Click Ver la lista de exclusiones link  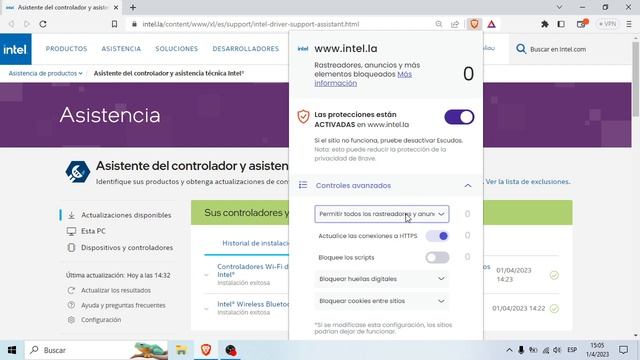528,182
